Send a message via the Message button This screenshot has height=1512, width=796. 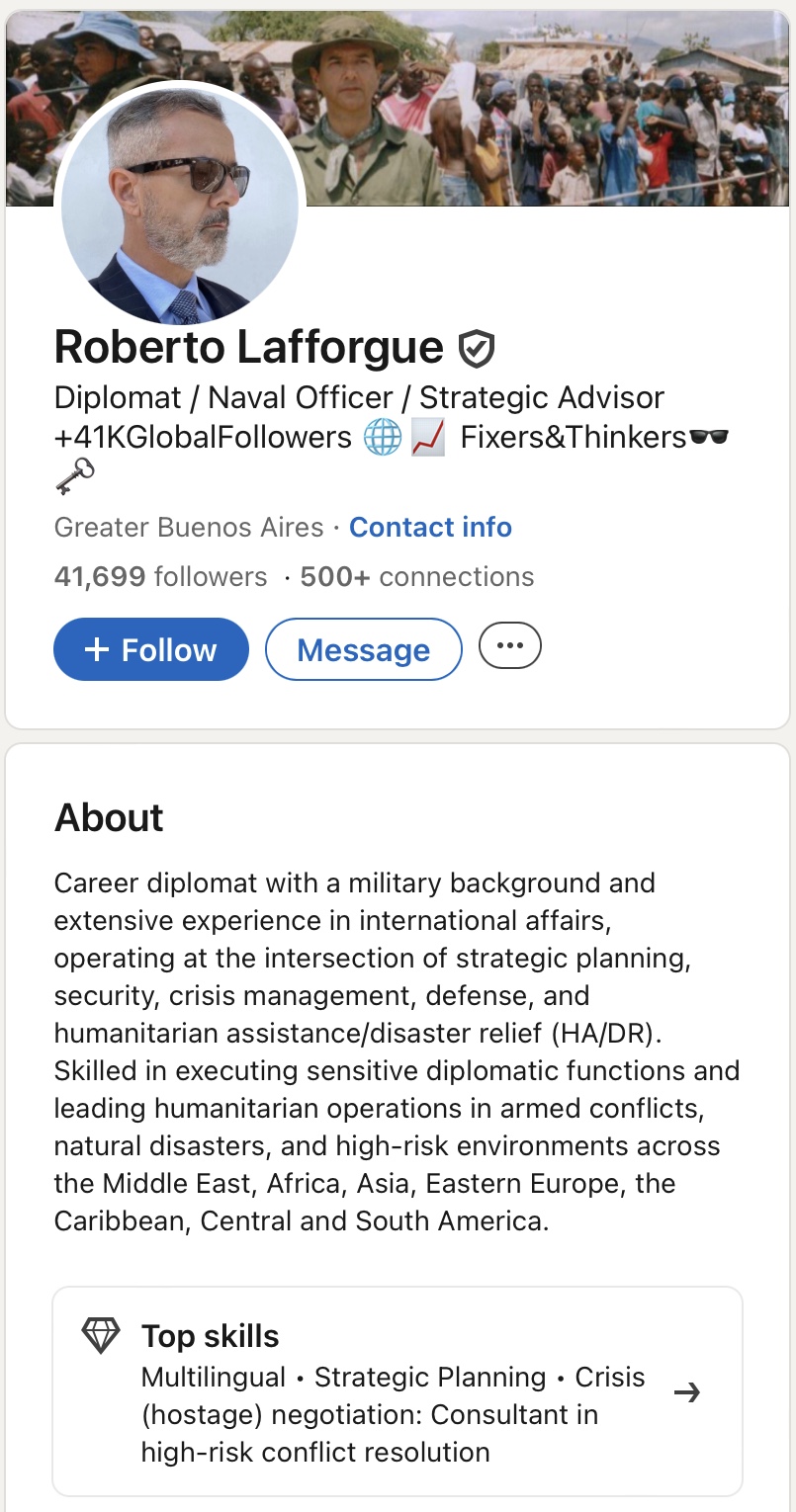[364, 649]
